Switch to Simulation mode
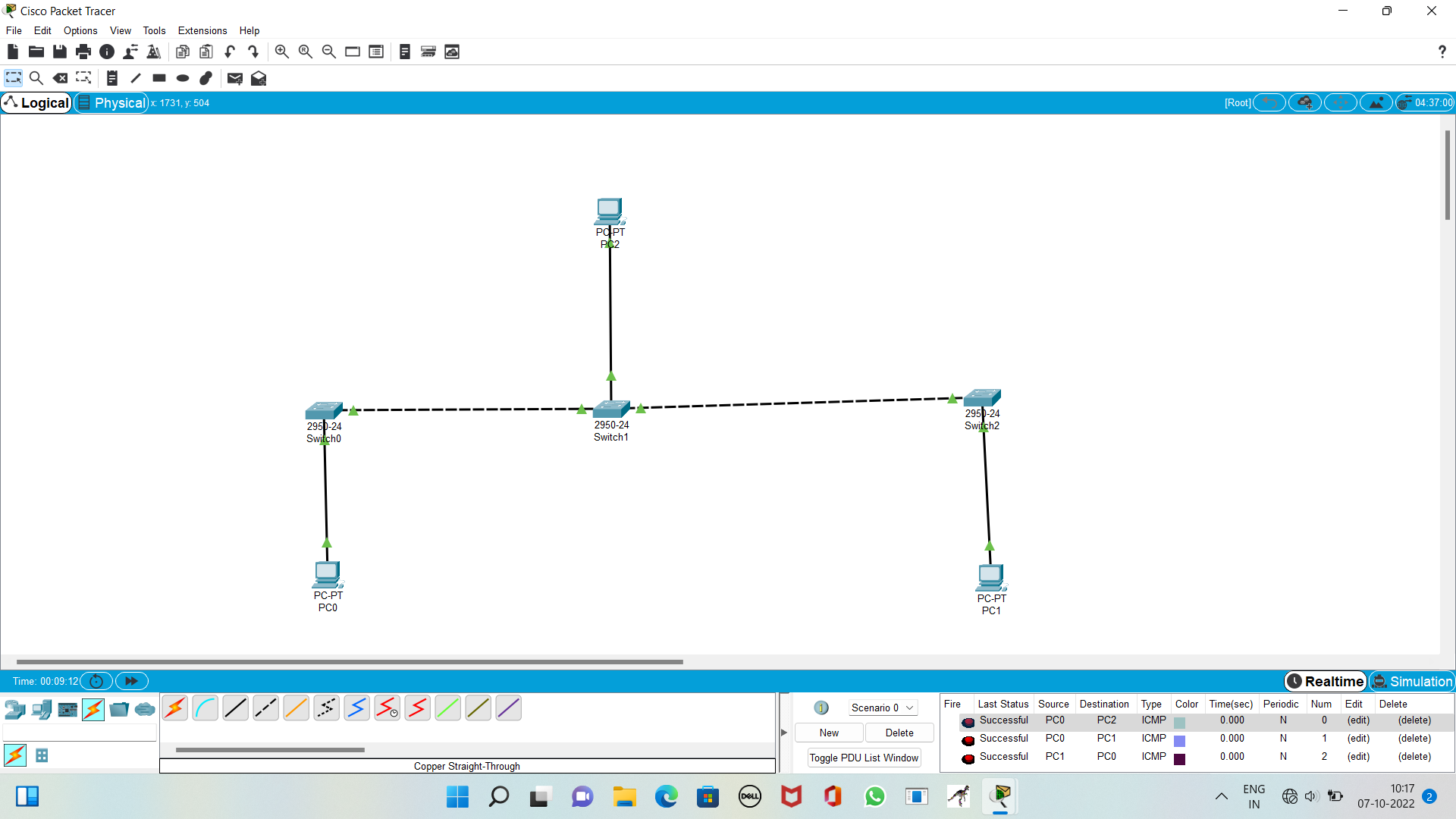This screenshot has height=819, width=1456. pos(1412,681)
